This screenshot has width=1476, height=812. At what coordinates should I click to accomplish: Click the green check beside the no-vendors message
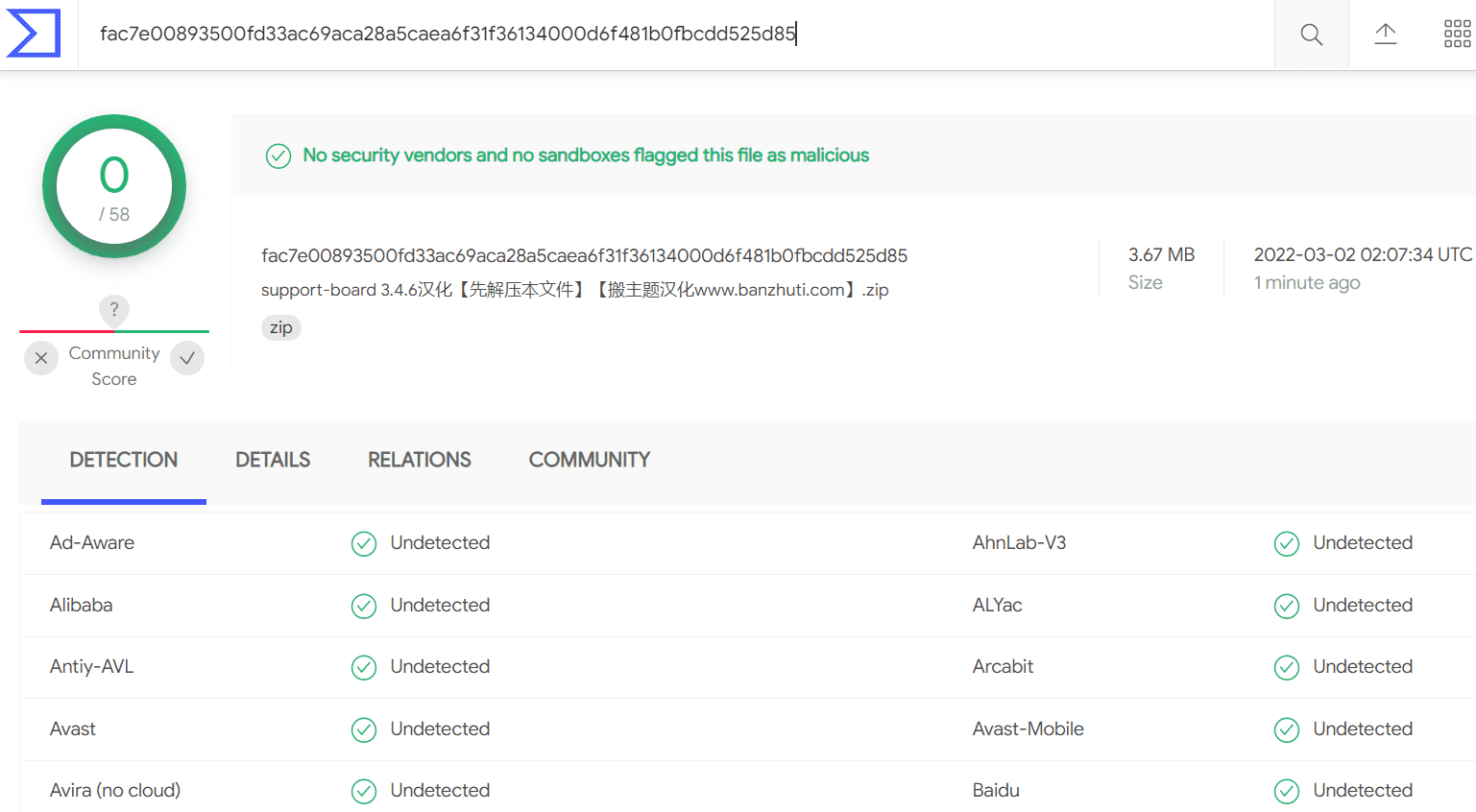click(278, 155)
